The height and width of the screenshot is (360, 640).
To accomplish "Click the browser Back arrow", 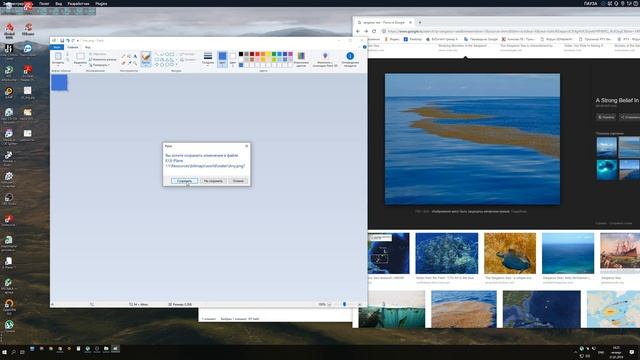I will (x=358, y=31).
